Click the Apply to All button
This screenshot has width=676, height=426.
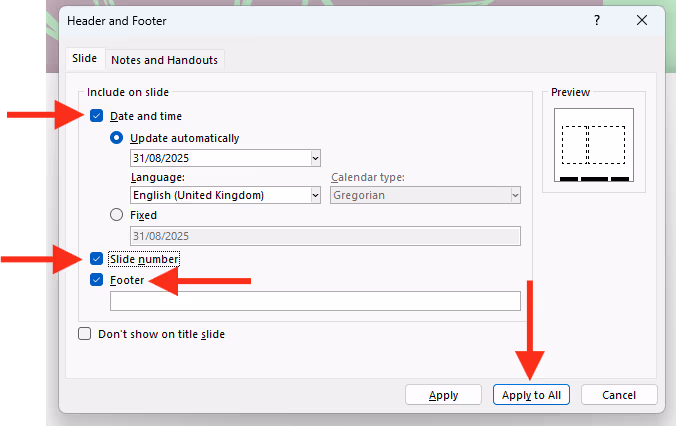(532, 395)
